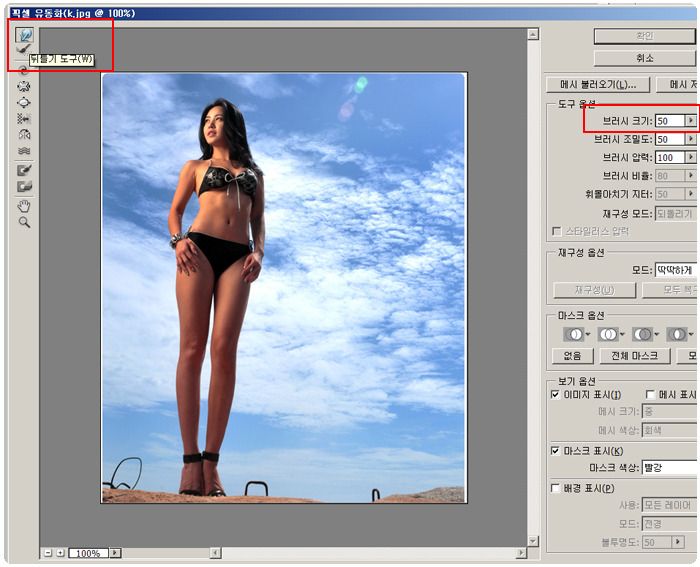Open the 불투명도 slider arrow
Image resolution: width=700 pixels, height=567 pixels.
pos(678,542)
